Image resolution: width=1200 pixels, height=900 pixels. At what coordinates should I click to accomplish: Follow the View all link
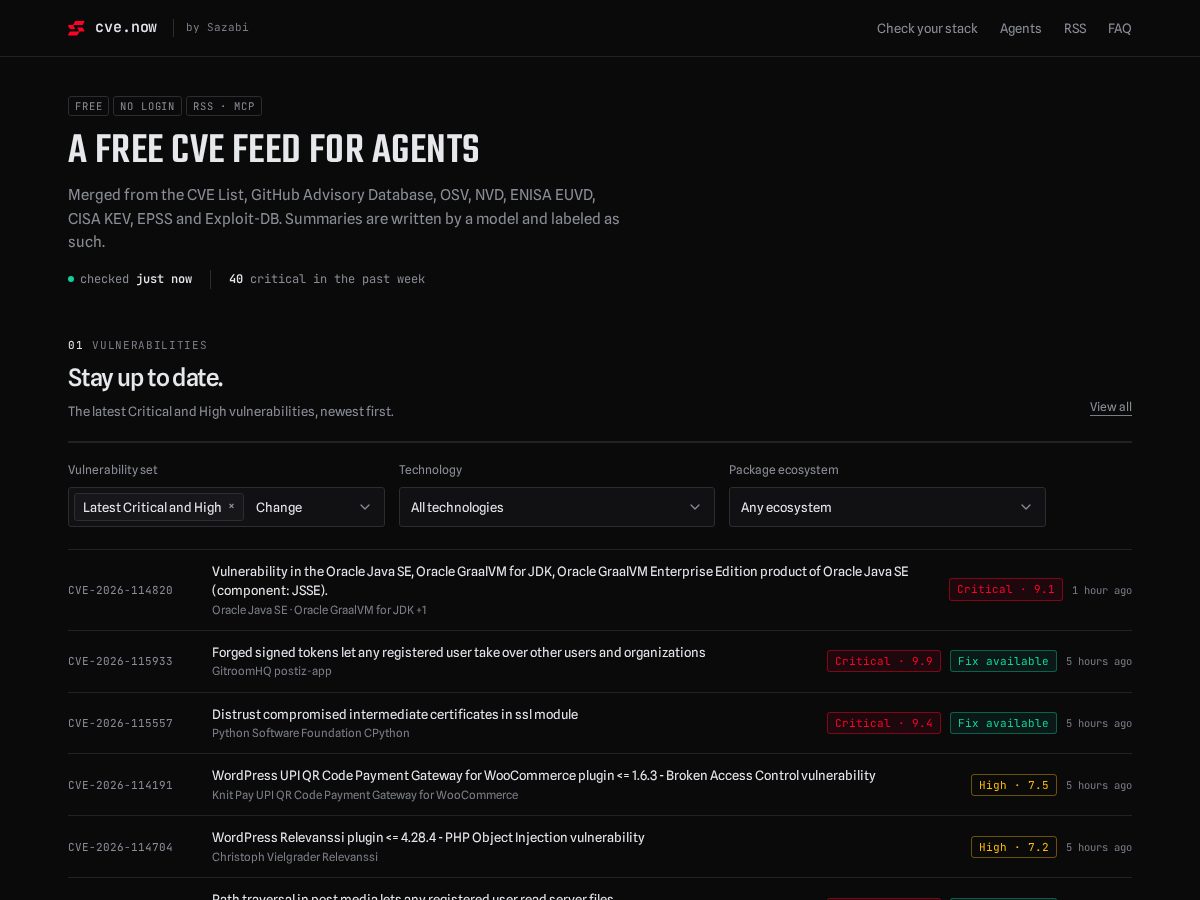click(x=1111, y=406)
